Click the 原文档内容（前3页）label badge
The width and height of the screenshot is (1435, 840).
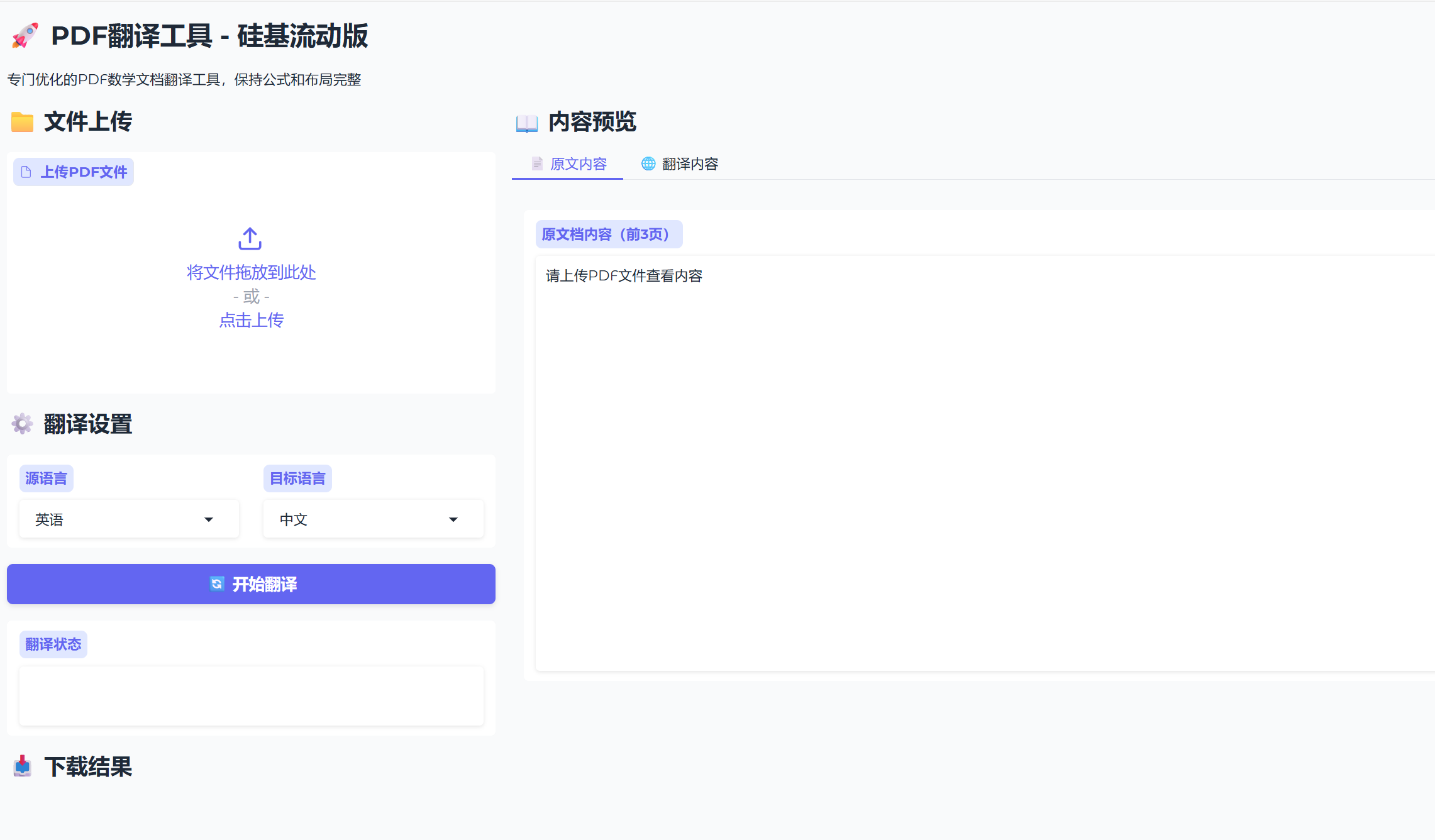tap(608, 234)
